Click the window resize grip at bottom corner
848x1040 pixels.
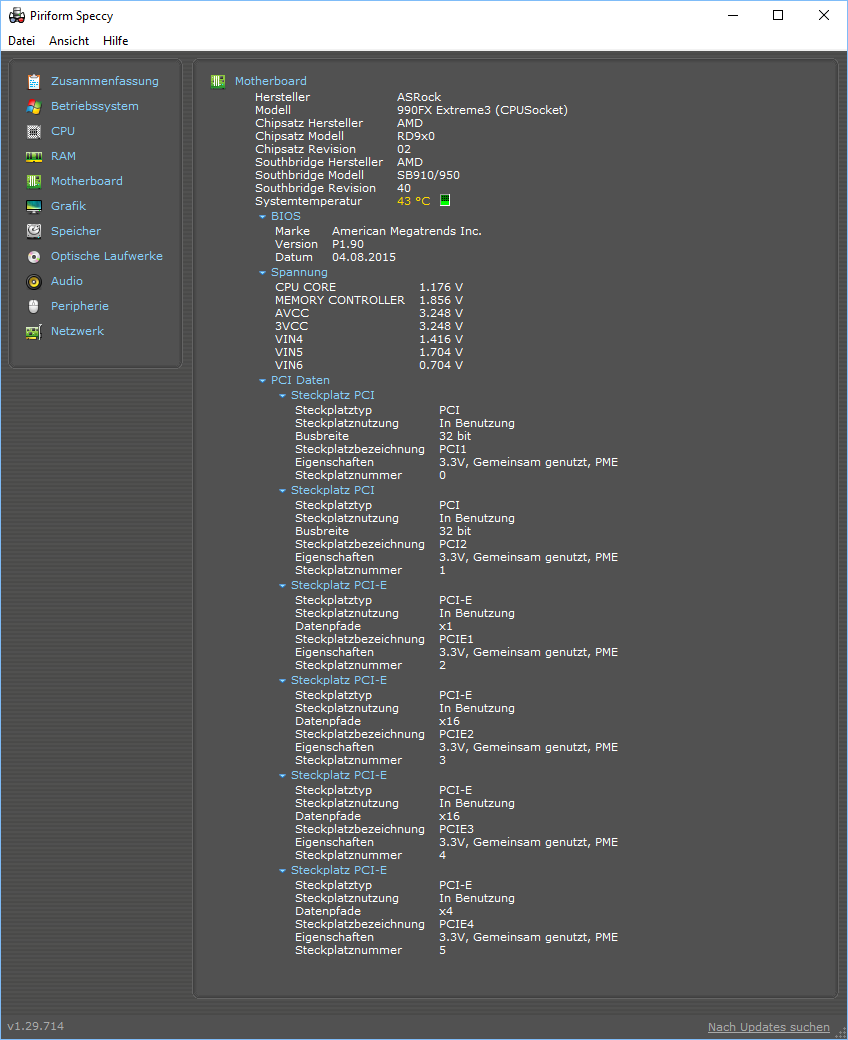click(840, 1032)
